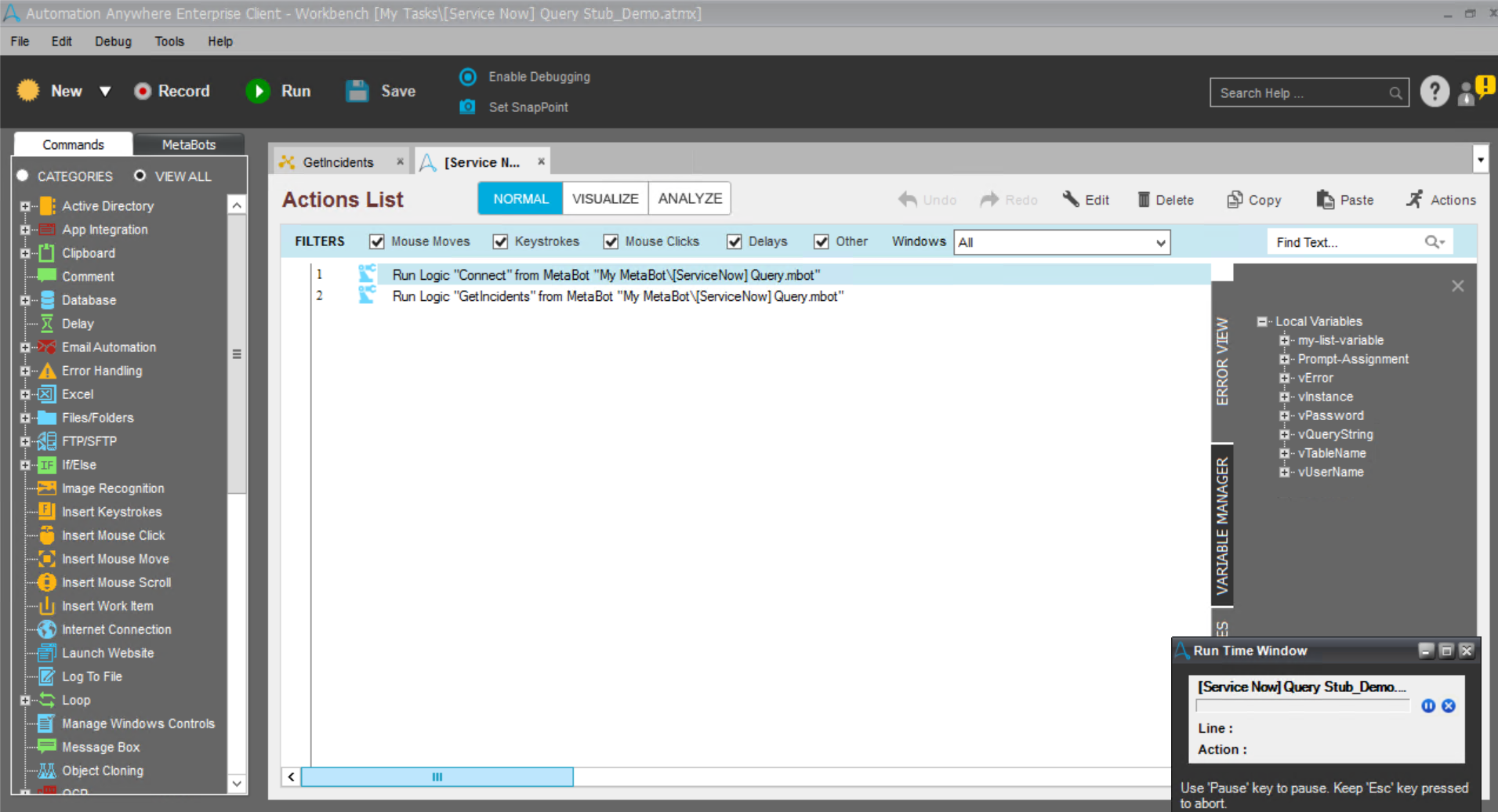
Task: Toggle the Mouse Moves filter checkbox
Action: click(377, 241)
